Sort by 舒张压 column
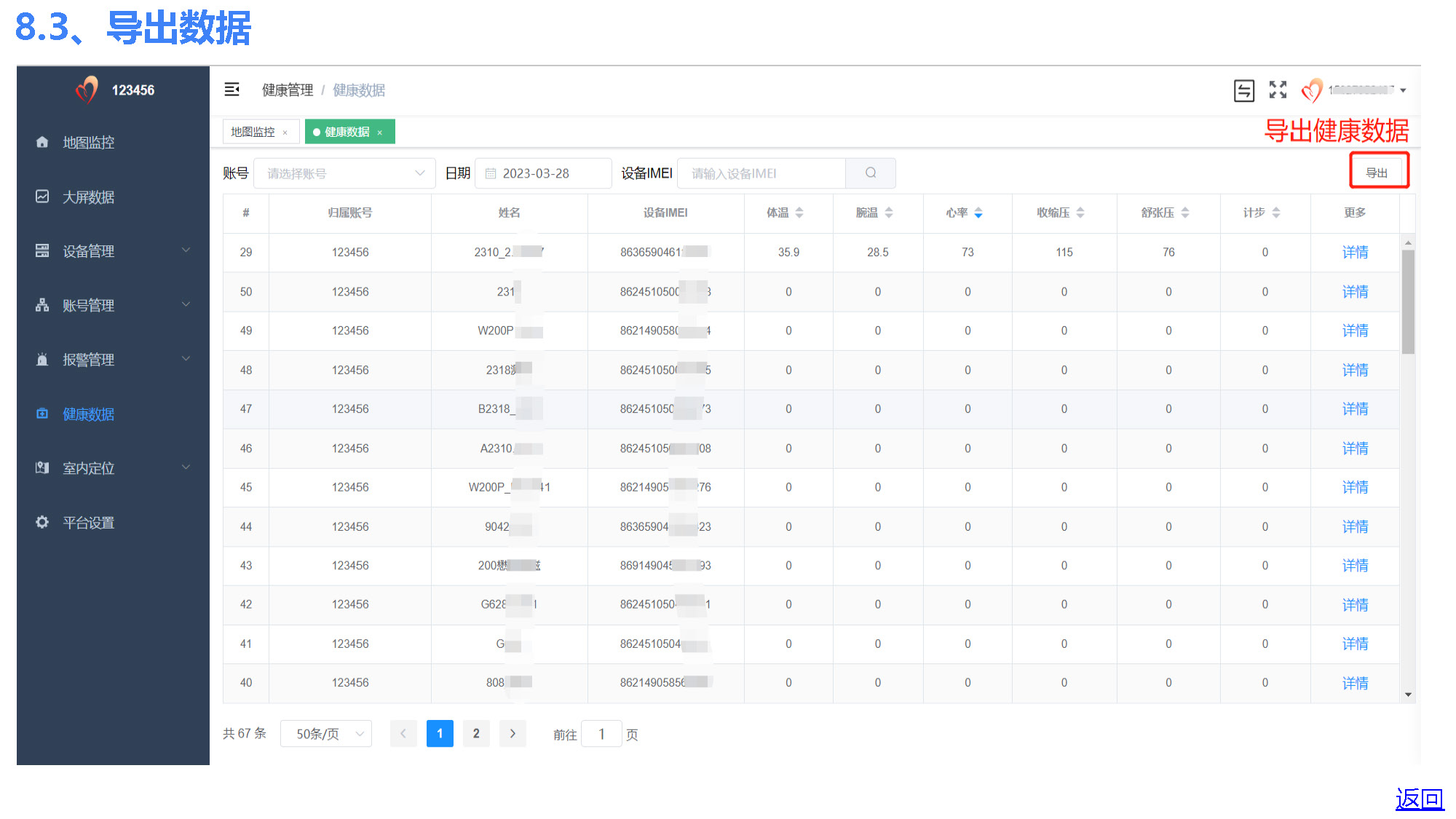Viewport: 1456px width, 819px height. click(1185, 213)
